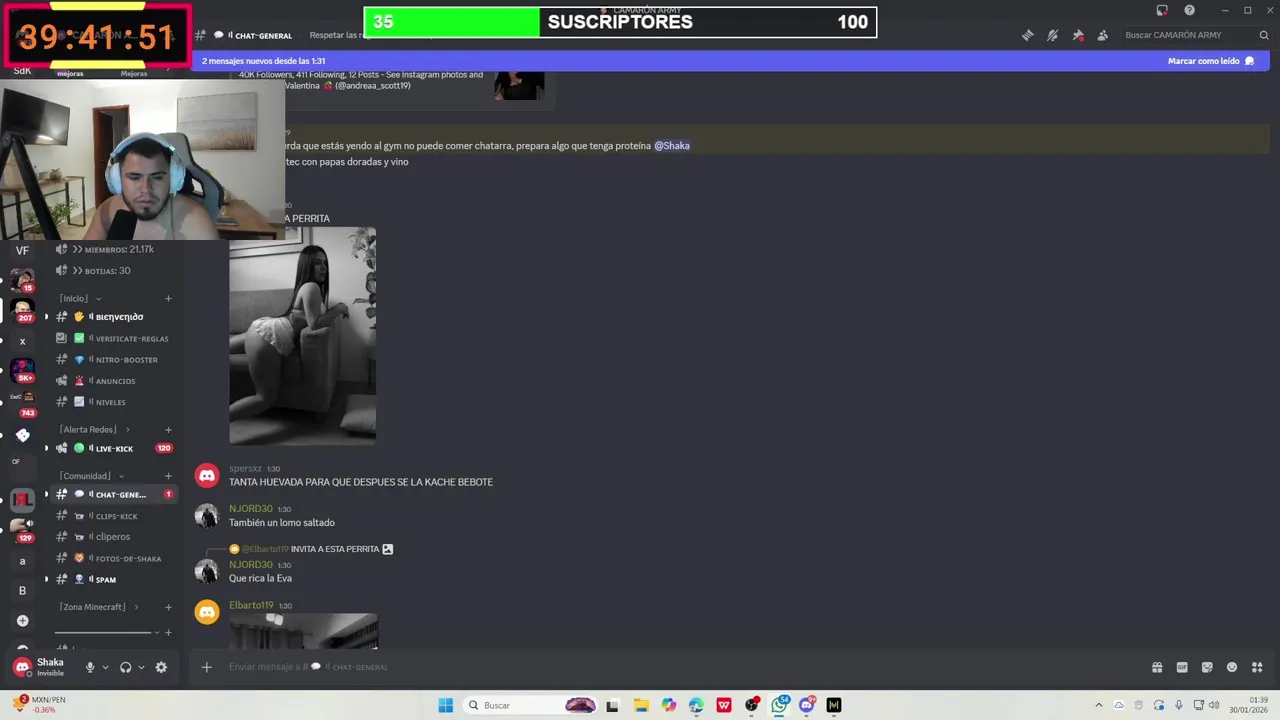This screenshot has height=720, width=1280.
Task: Open the niveles channel
Action: 115,402
